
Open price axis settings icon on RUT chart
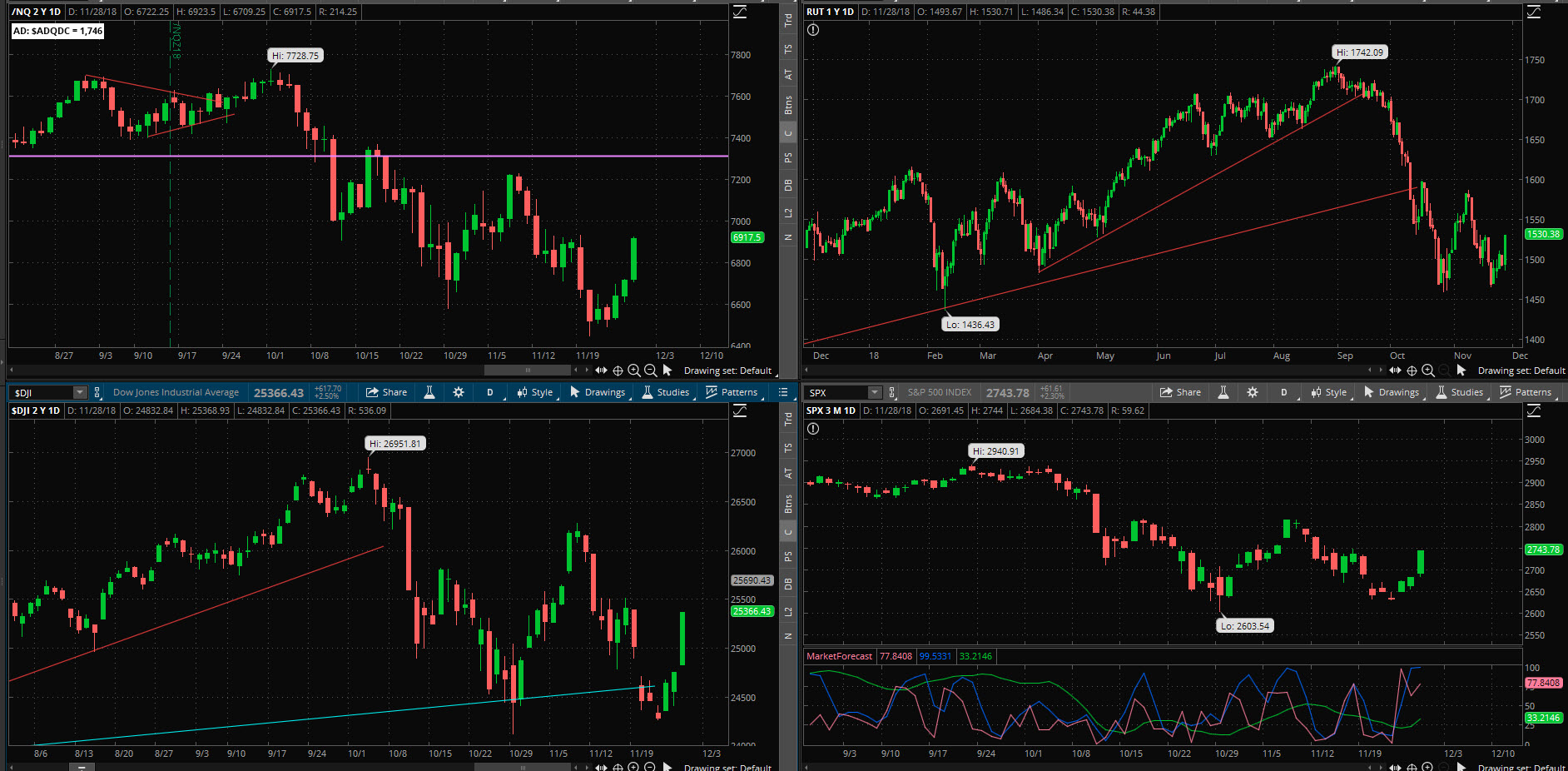click(x=1533, y=12)
